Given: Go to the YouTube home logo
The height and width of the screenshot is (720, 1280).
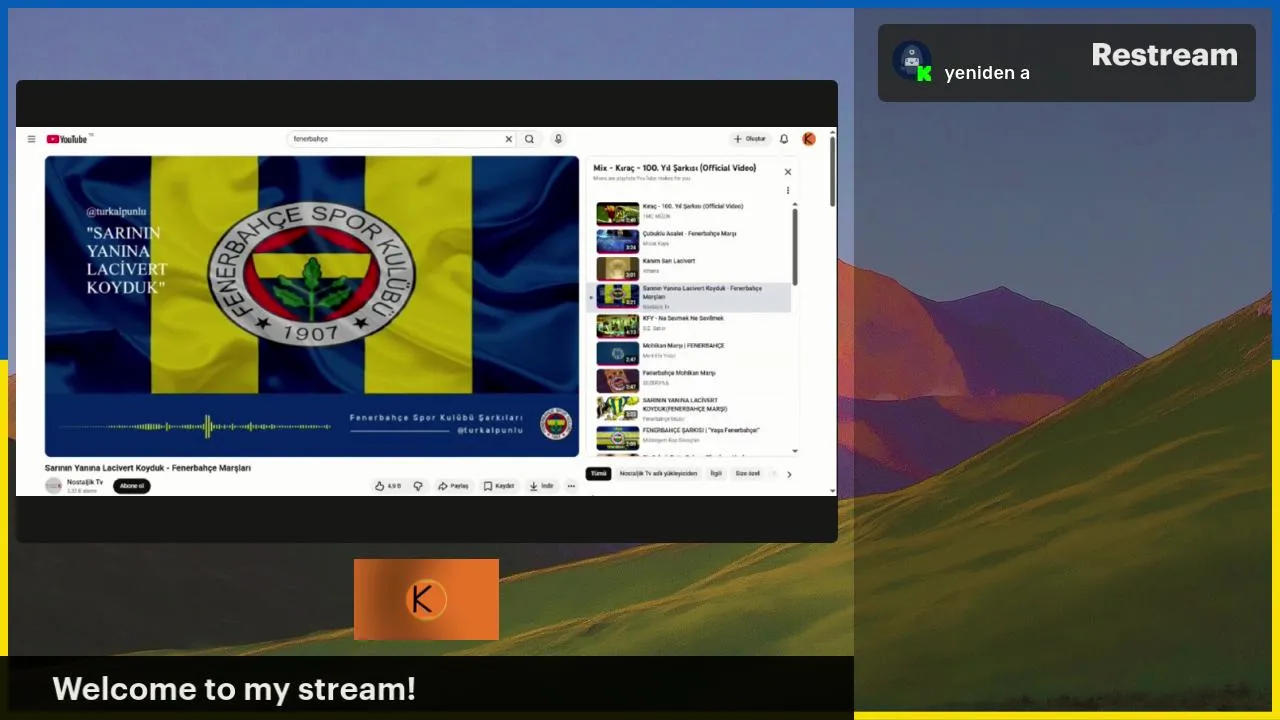Looking at the screenshot, I should click(68, 139).
